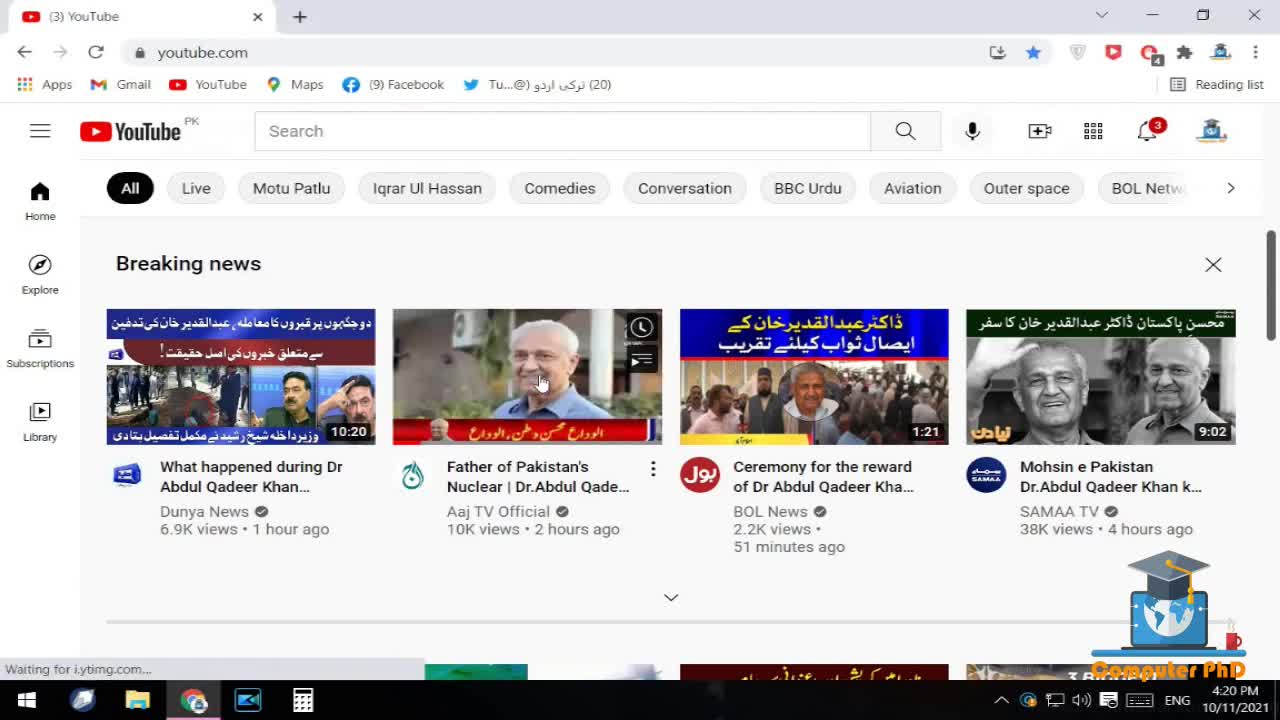Open YouTube bookmark in bookmarks bar
Viewport: 1280px width, 720px height.
pyautogui.click(x=208, y=85)
